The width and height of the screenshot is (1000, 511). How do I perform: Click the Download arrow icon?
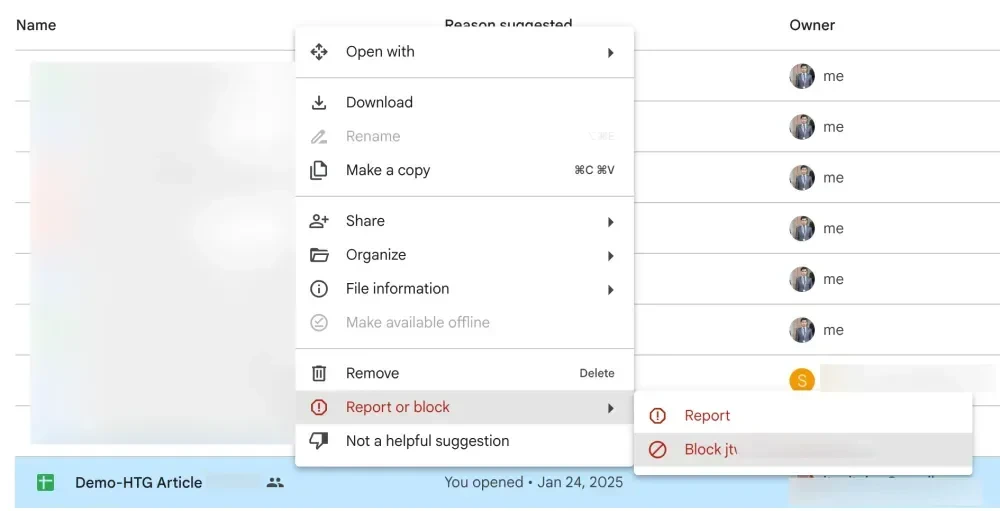pos(319,103)
